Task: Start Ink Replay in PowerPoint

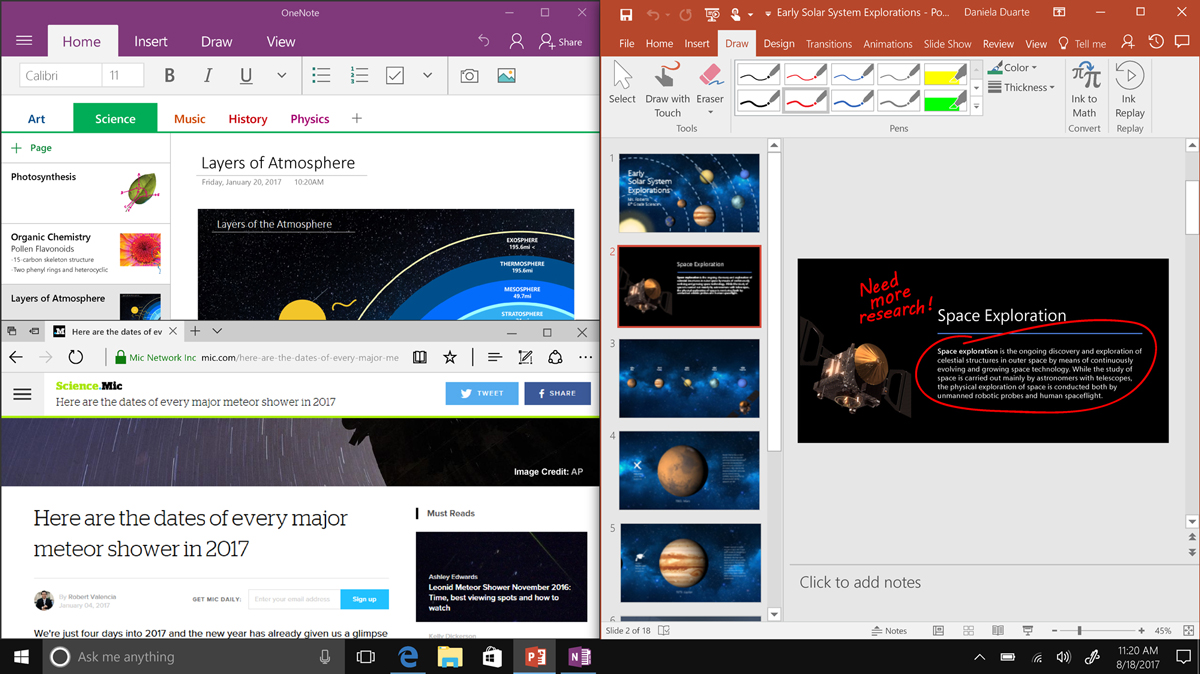Action: click(1129, 90)
